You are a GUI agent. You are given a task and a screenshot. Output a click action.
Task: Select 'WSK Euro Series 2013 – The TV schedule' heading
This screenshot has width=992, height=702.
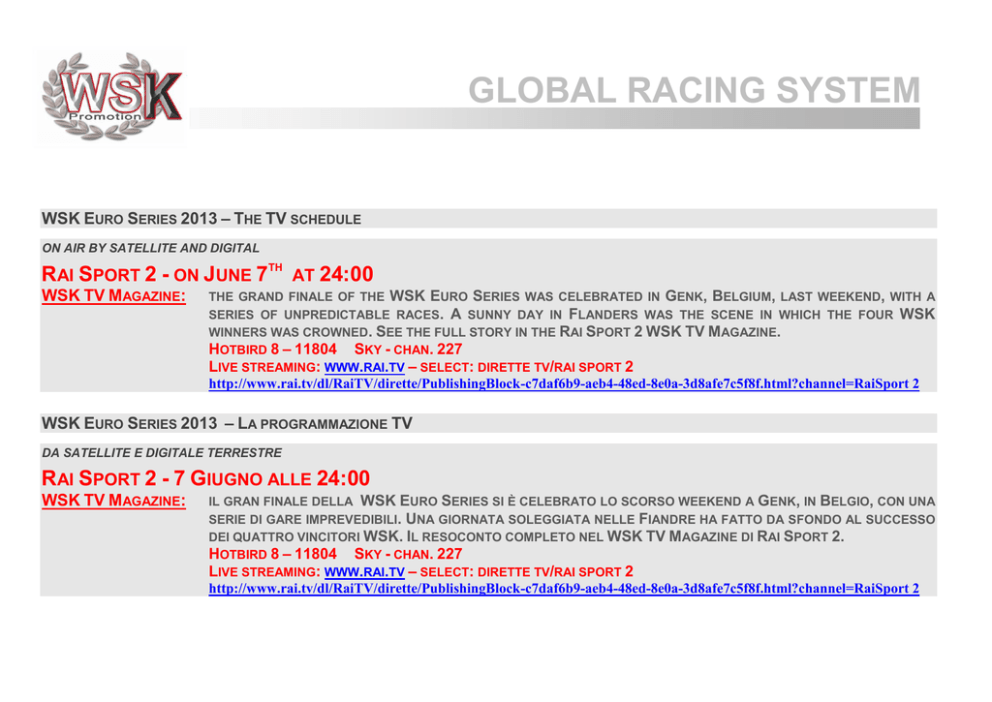[201, 219]
